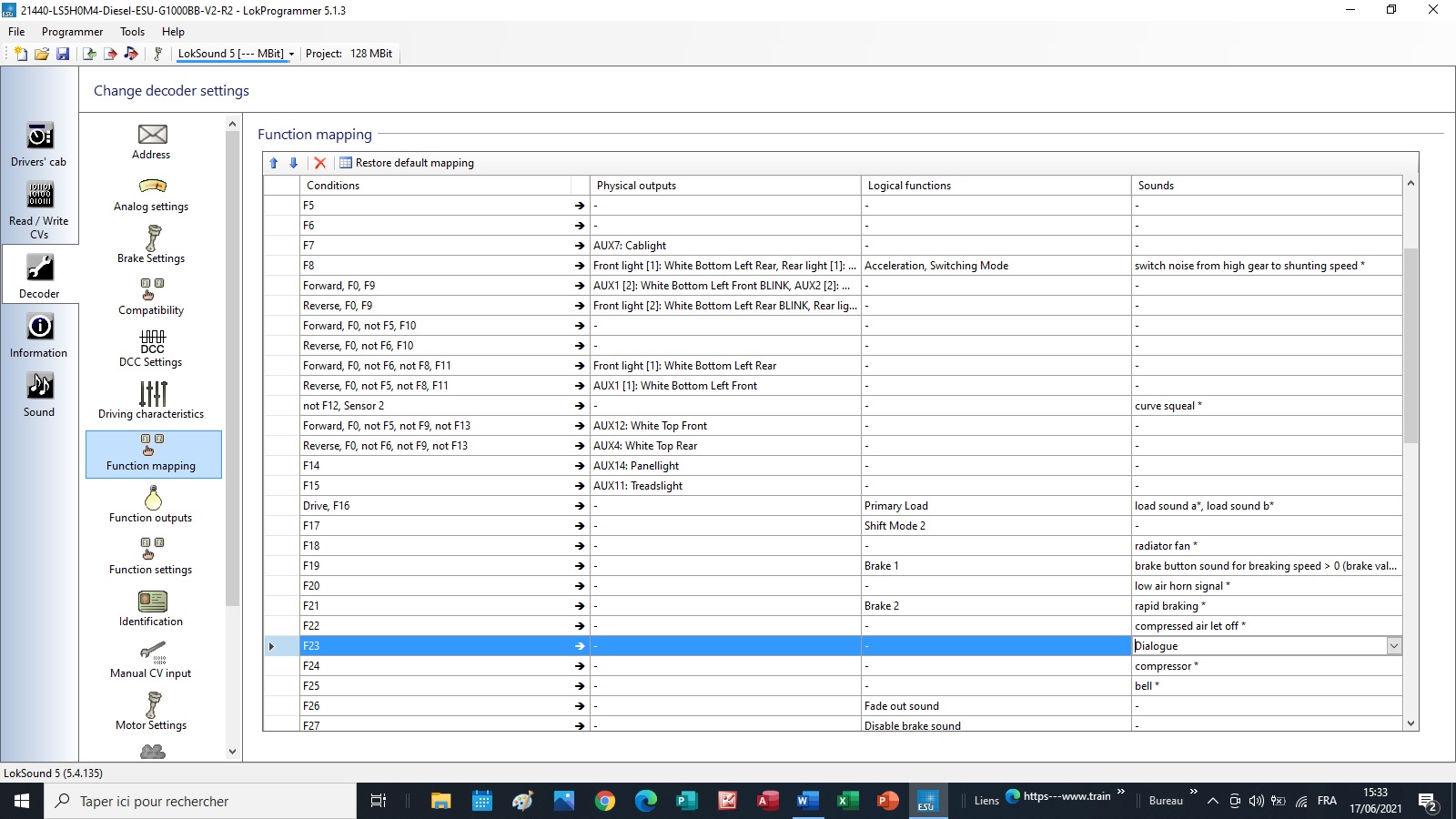The height and width of the screenshot is (819, 1456).
Task: Click 'compressor *' sound cell in F24 row
Action: (1267, 666)
